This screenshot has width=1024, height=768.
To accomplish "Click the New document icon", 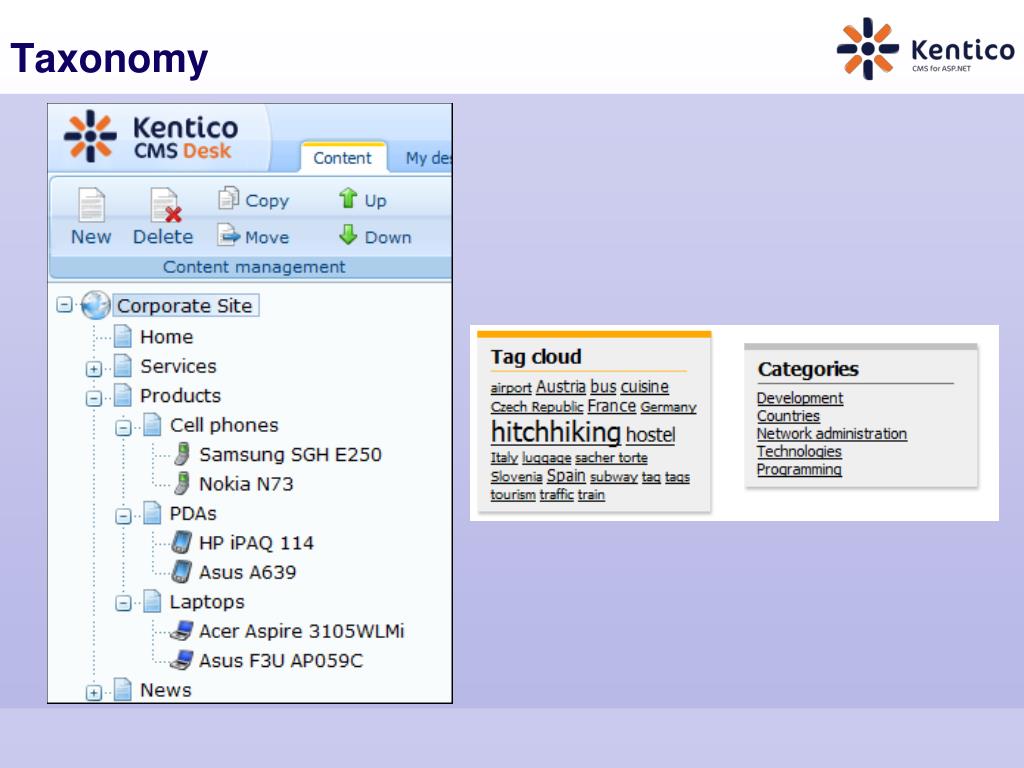I will (91, 205).
